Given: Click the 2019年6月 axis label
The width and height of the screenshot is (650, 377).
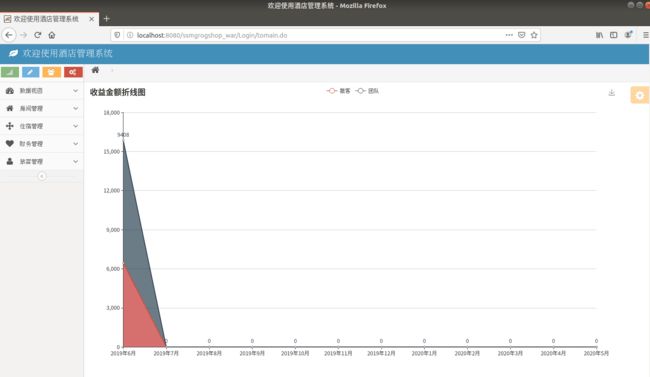Looking at the screenshot, I should click(123, 353).
